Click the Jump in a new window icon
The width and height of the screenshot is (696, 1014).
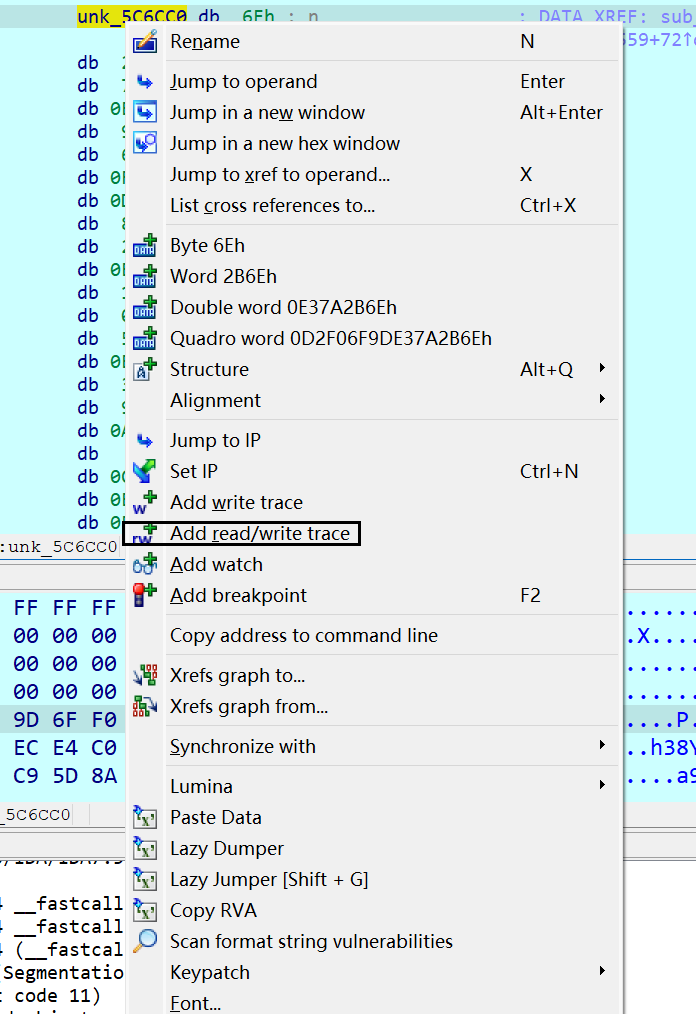145,113
